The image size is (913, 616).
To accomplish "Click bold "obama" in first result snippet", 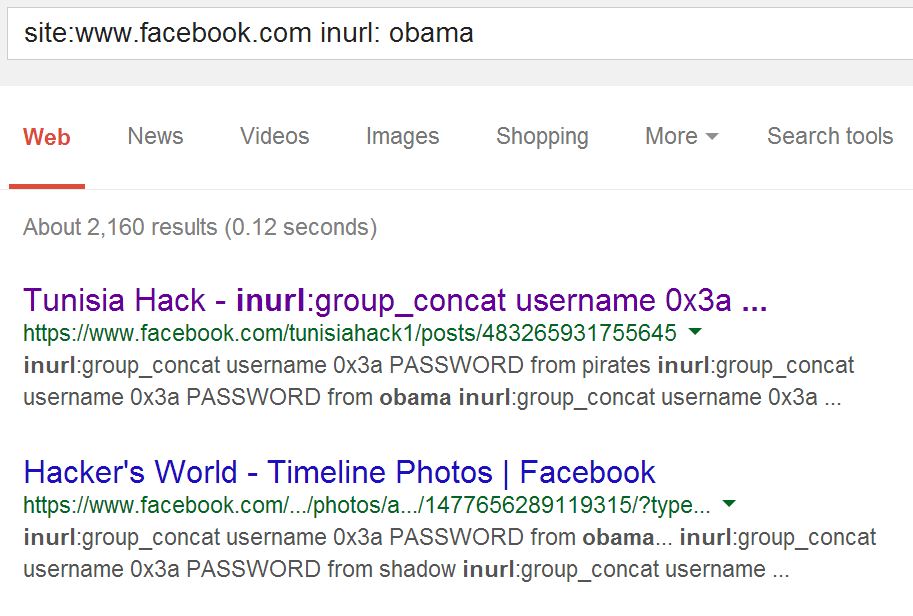I will coord(415,397).
